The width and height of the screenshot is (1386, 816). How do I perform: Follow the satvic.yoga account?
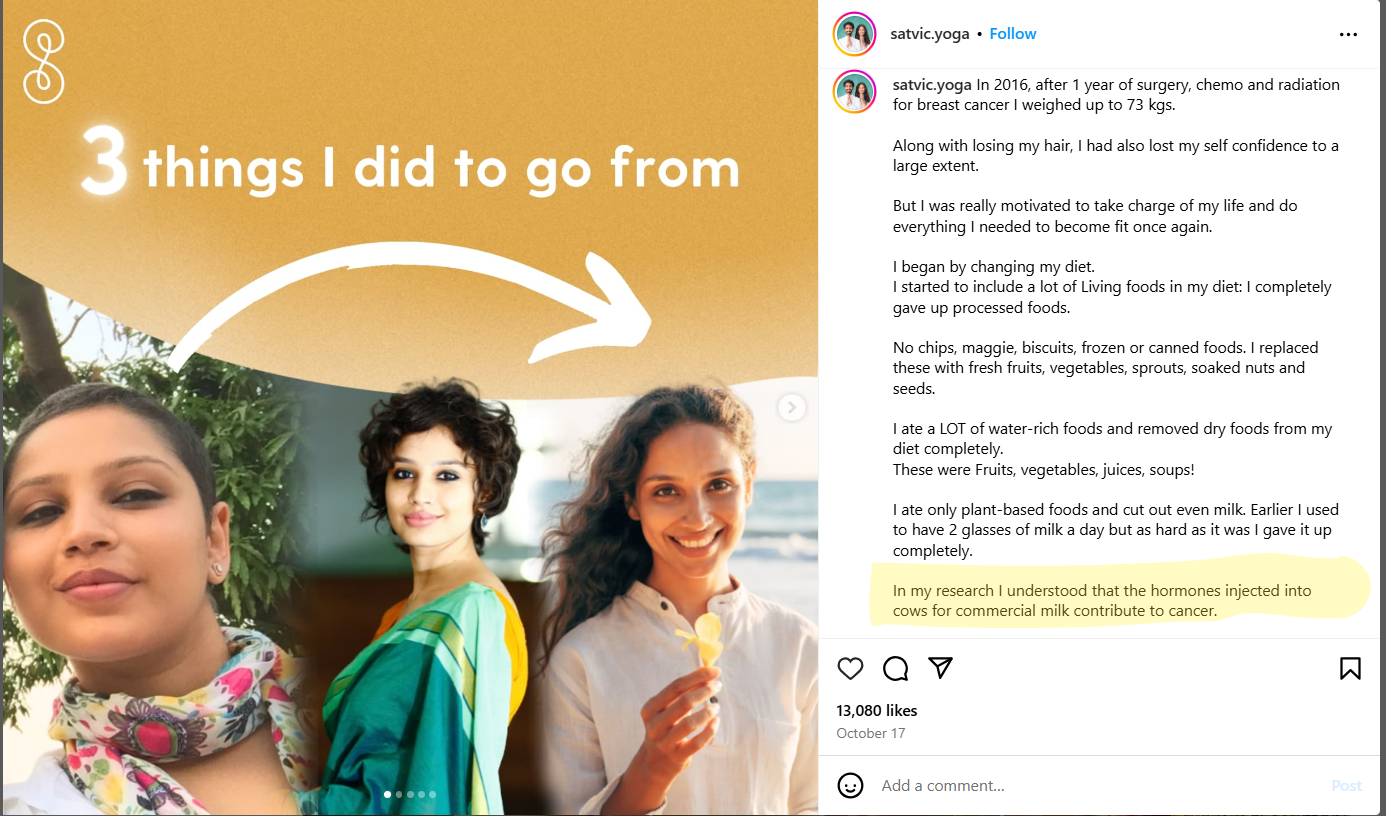coord(1012,34)
